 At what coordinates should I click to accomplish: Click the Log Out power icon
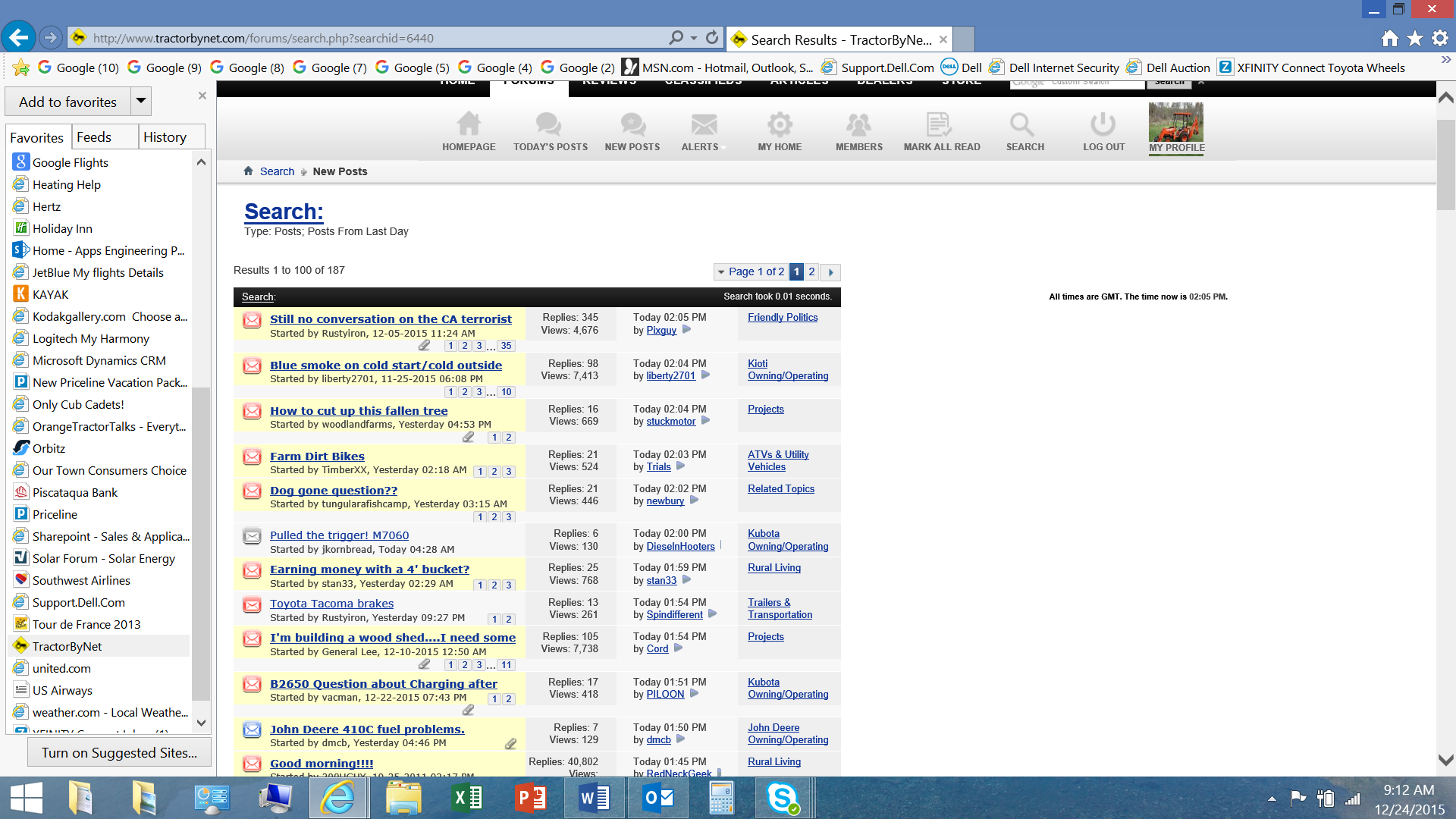click(1103, 124)
